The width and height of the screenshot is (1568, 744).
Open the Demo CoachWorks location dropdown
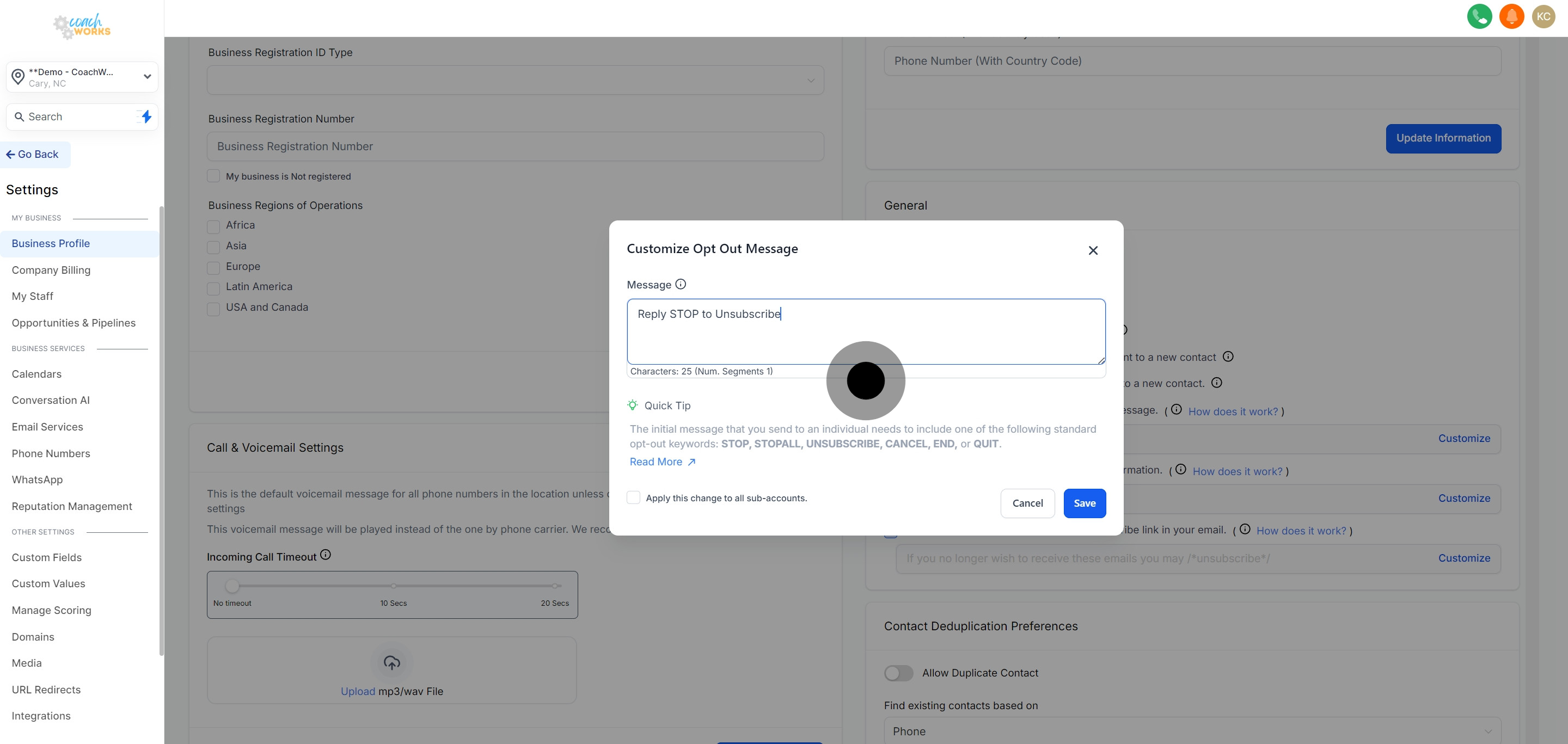pyautogui.click(x=82, y=77)
